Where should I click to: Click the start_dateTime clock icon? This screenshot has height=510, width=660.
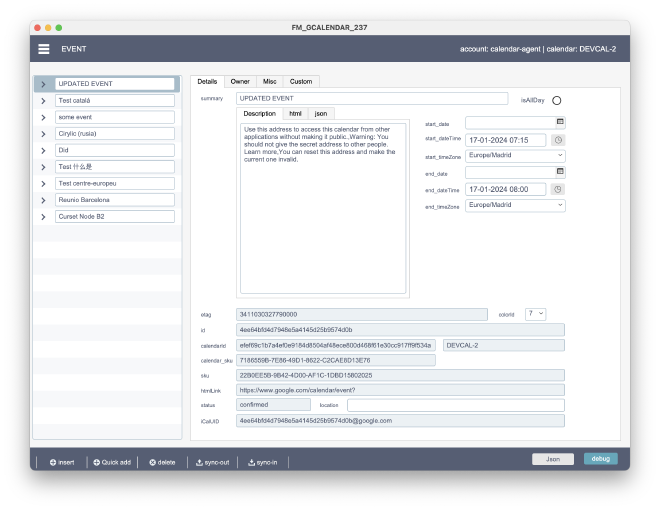[558, 140]
